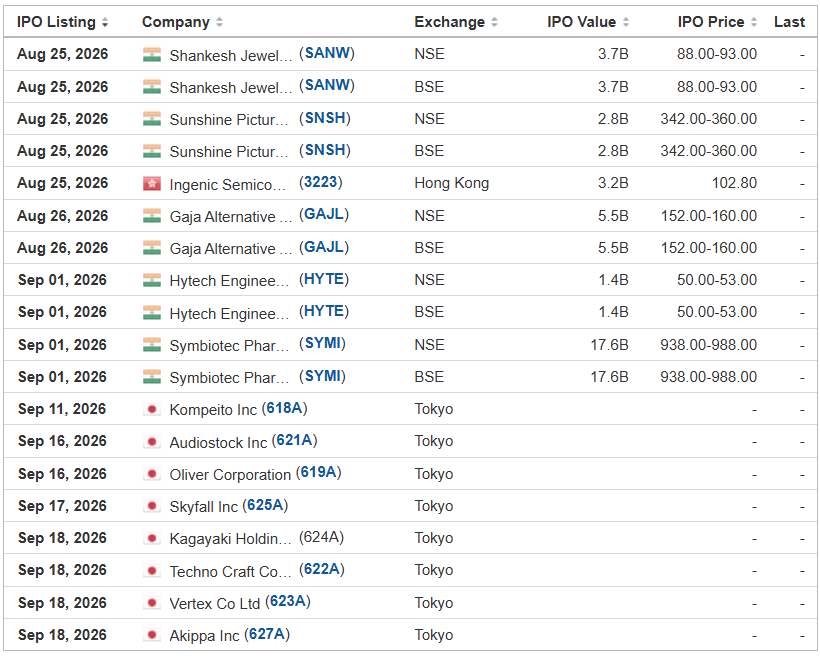Open the 618A ticker link for Kompeito

[284, 408]
